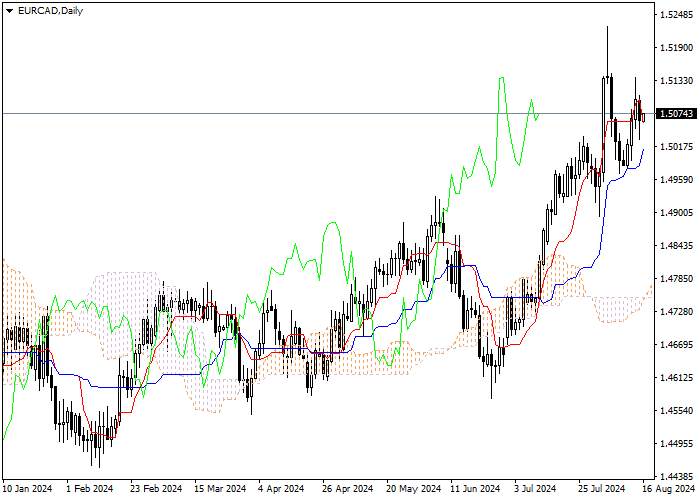This screenshot has height=500, width=700.
Task: Click the 26 Apr 2024 date label
Action: 348,488
